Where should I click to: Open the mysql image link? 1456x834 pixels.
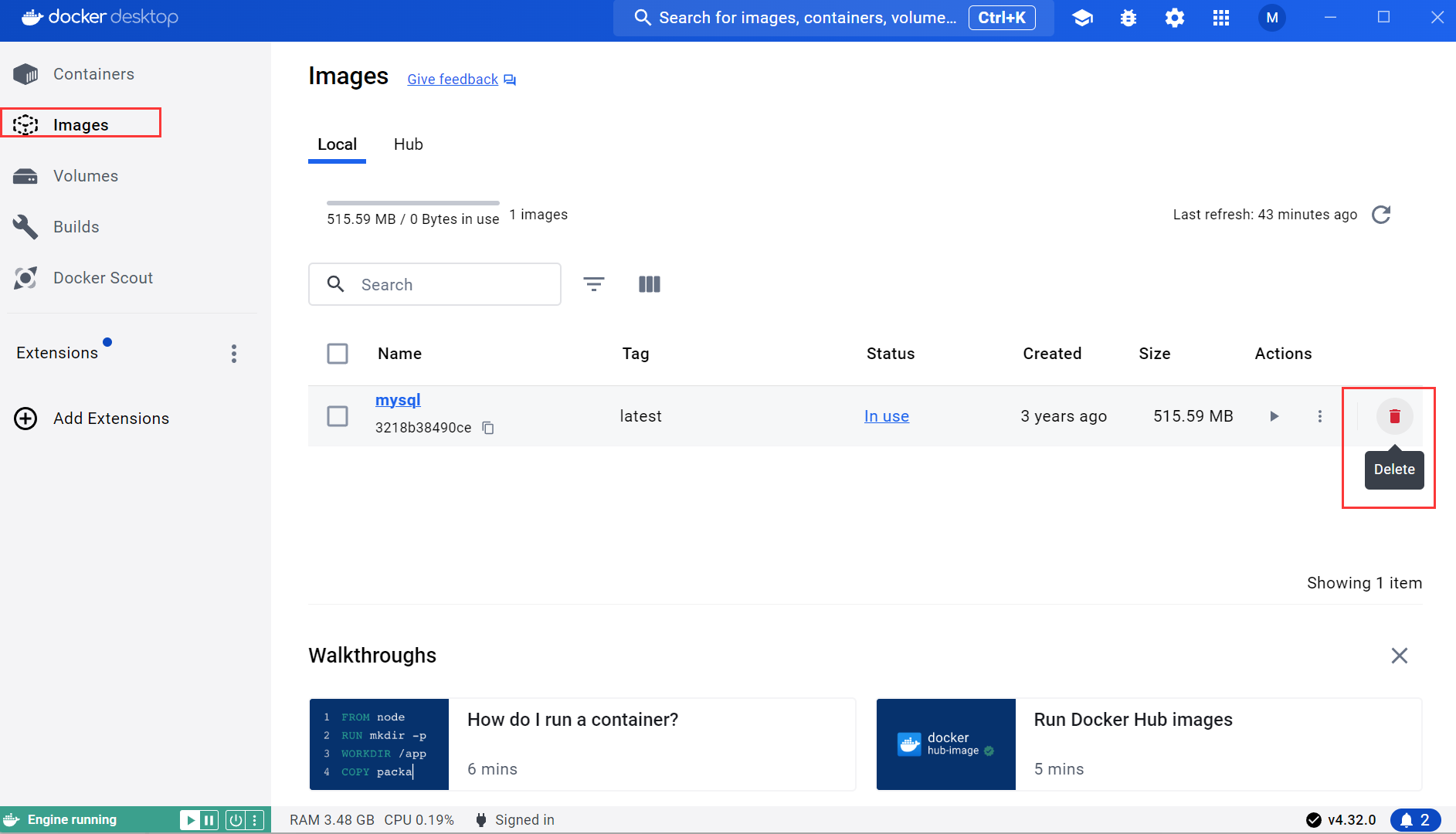click(398, 400)
